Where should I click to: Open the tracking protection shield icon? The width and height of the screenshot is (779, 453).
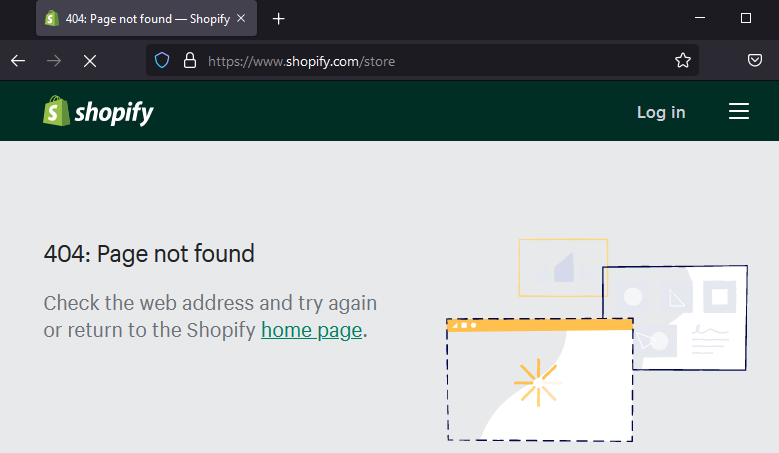point(163,61)
